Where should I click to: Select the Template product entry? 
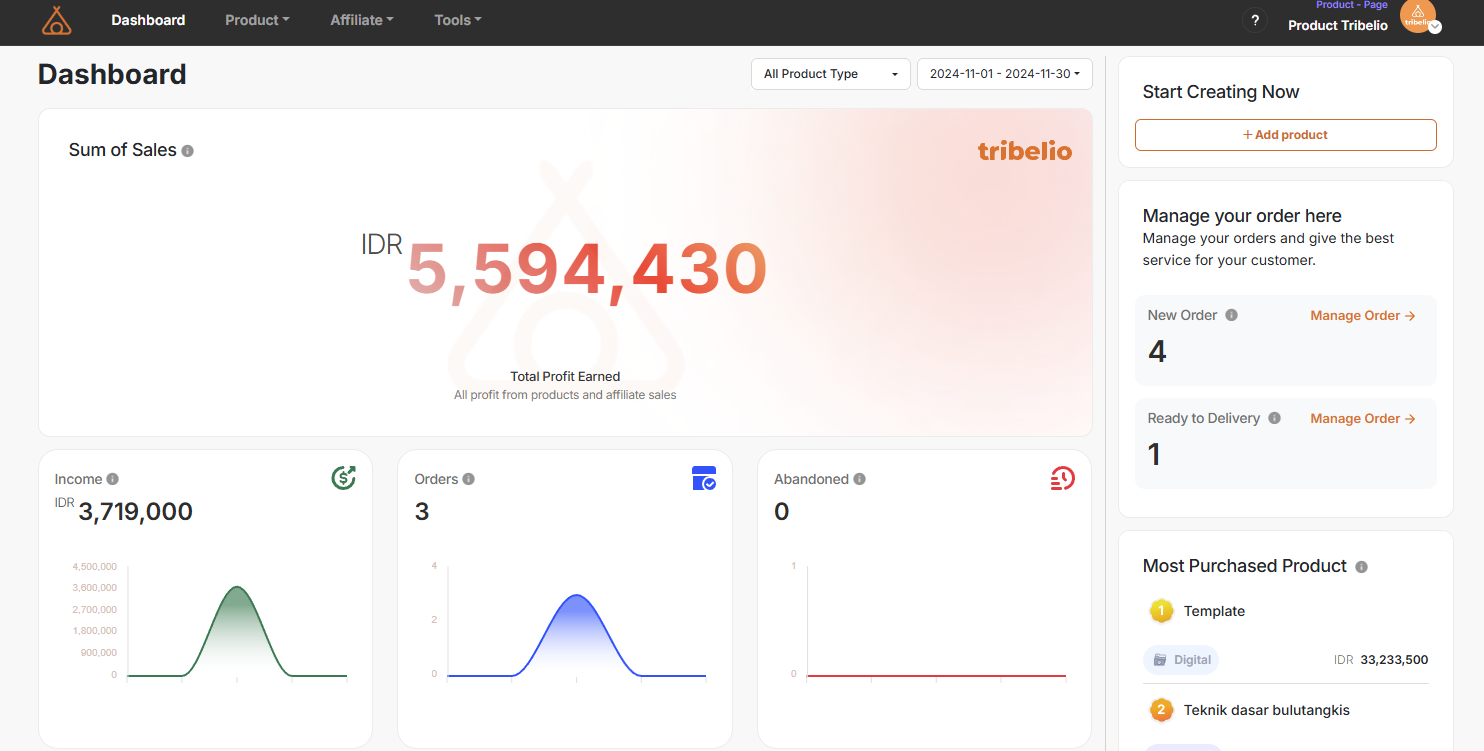coord(1214,611)
